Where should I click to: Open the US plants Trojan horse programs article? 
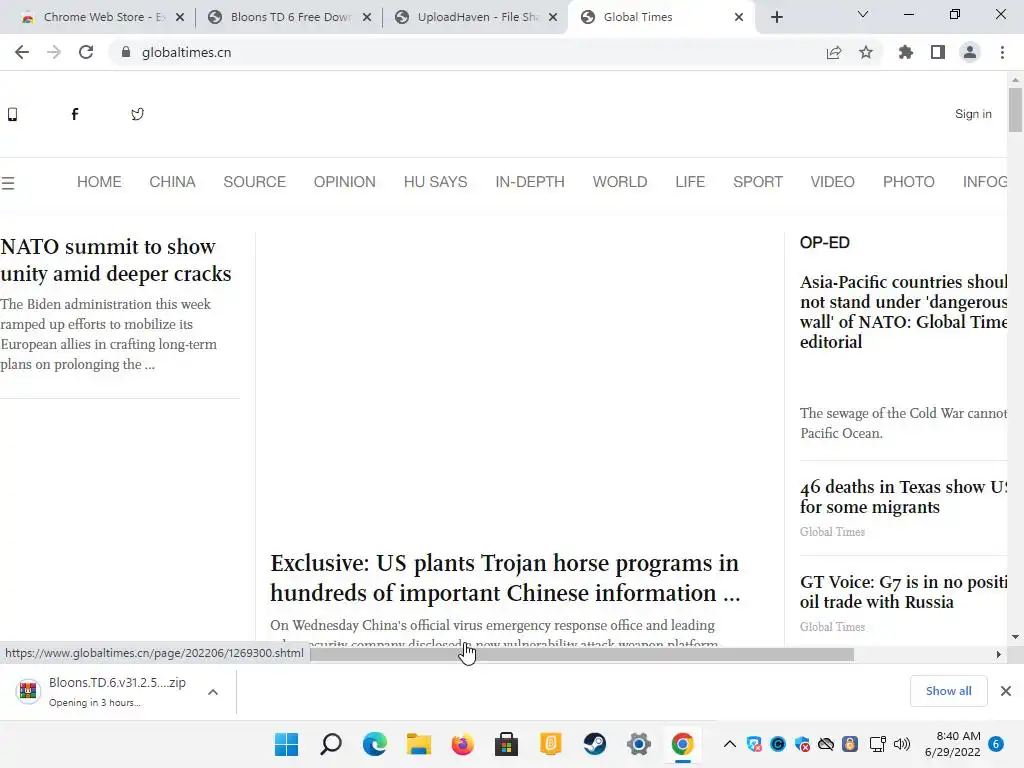point(505,578)
